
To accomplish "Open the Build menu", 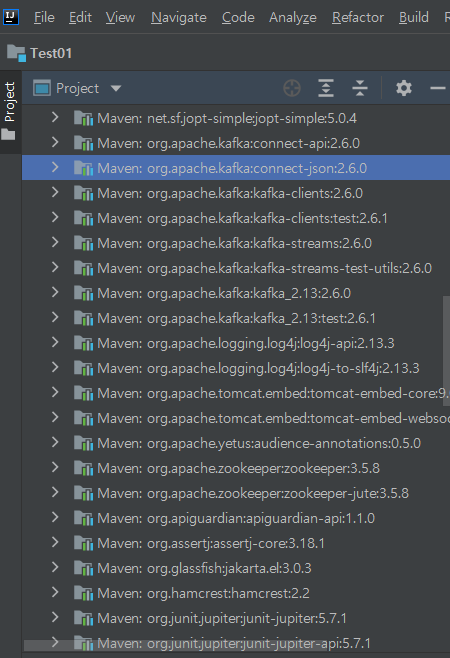I will (413, 17).
